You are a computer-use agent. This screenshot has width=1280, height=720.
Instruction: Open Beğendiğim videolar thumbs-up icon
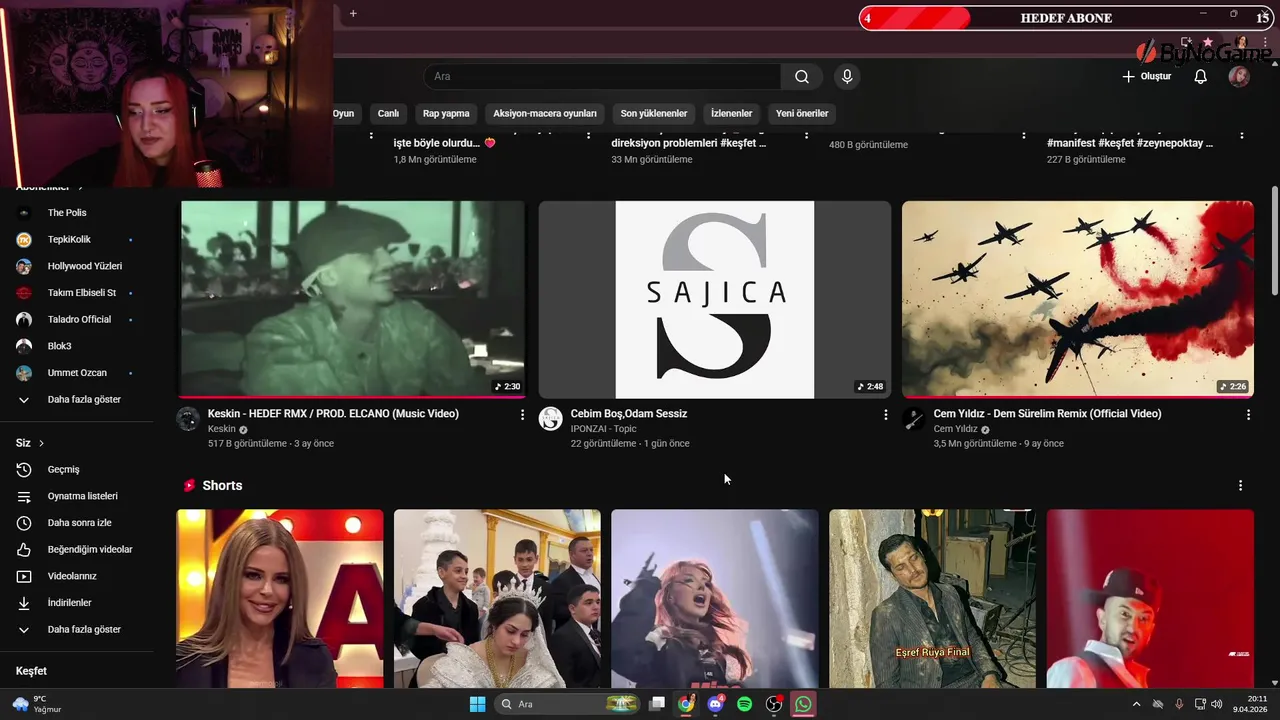point(24,550)
